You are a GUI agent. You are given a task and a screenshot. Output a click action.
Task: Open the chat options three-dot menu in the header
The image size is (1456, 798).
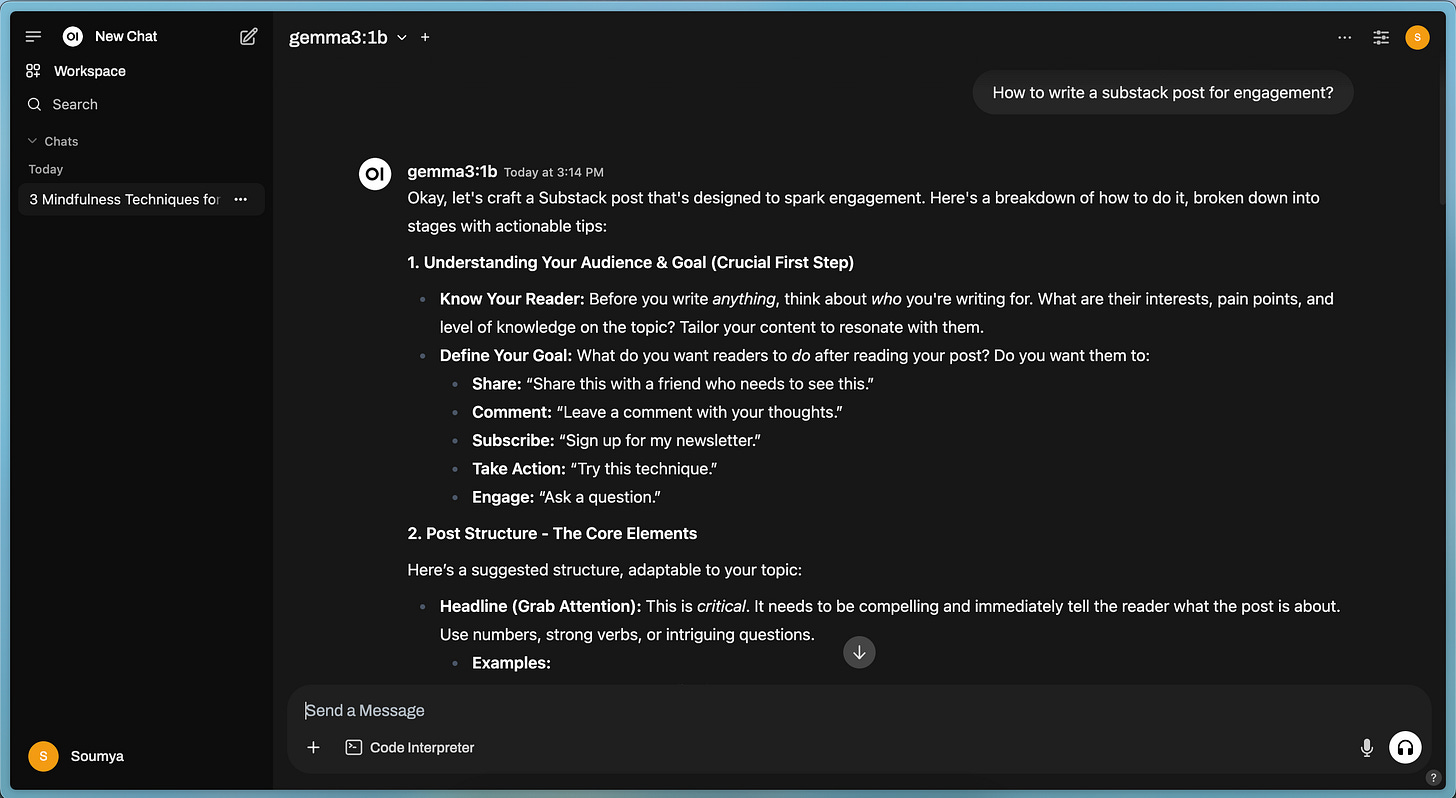[x=1344, y=37]
